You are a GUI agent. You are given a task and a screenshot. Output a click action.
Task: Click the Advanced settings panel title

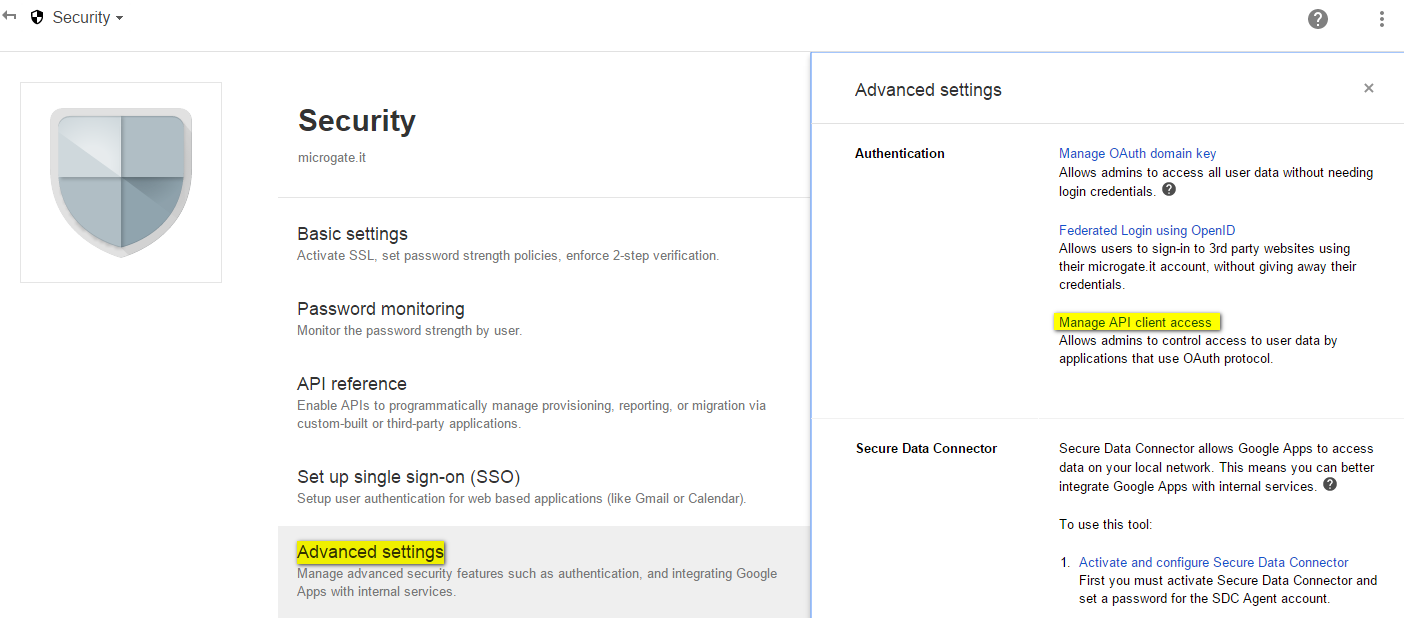[928, 90]
